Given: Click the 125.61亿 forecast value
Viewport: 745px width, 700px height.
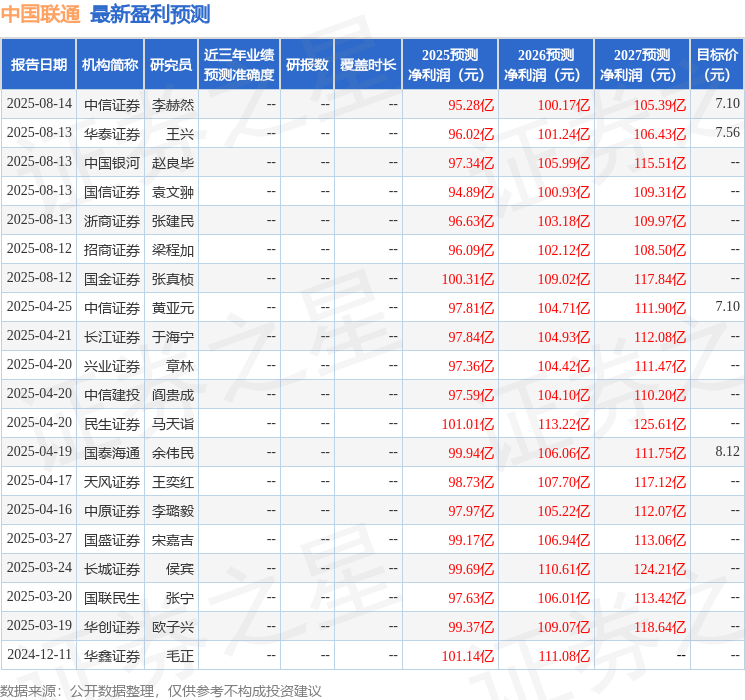Looking at the screenshot, I should pyautogui.click(x=659, y=424).
